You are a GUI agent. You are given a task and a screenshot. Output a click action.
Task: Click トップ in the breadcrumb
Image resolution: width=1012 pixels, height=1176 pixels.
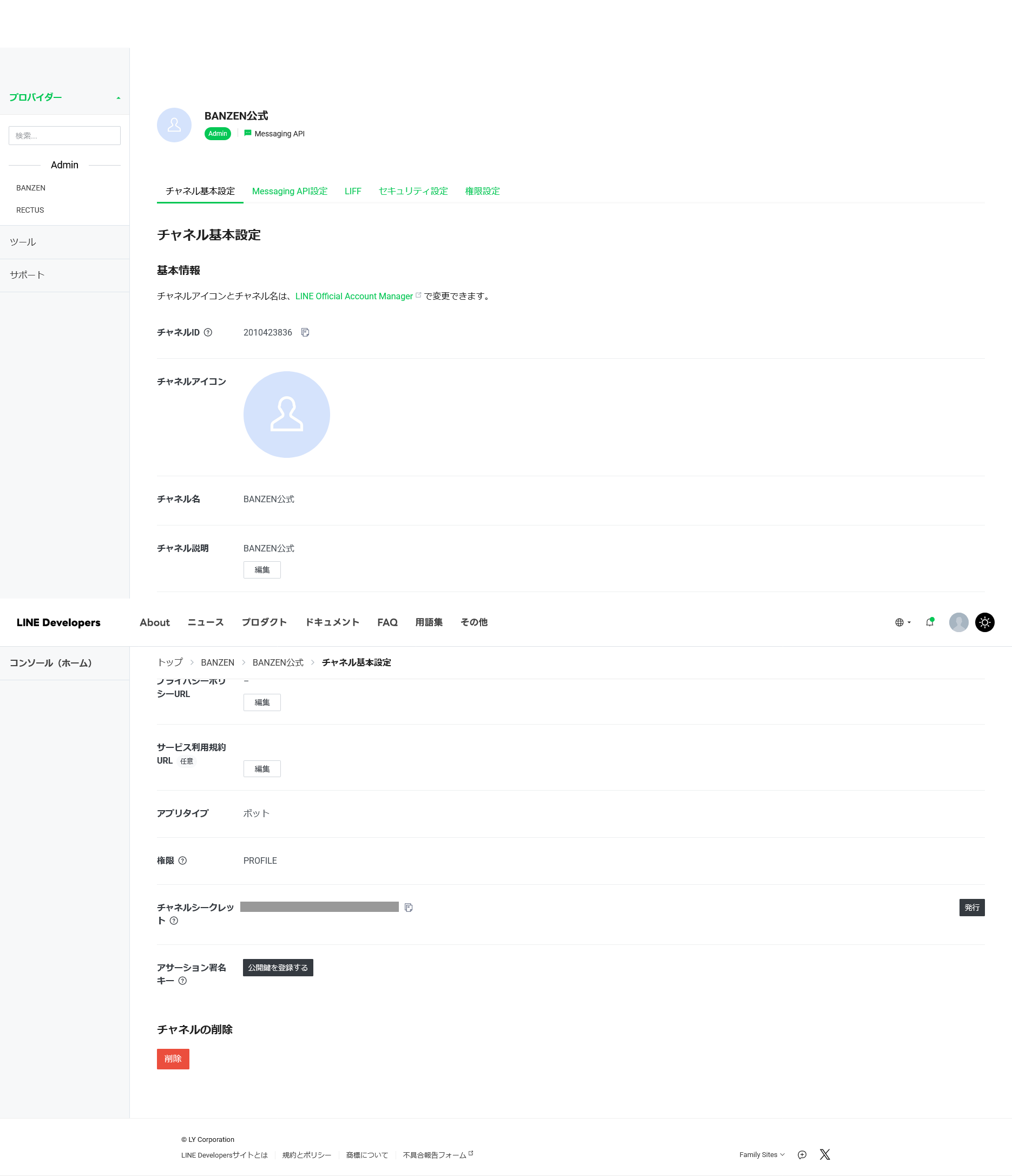point(170,663)
